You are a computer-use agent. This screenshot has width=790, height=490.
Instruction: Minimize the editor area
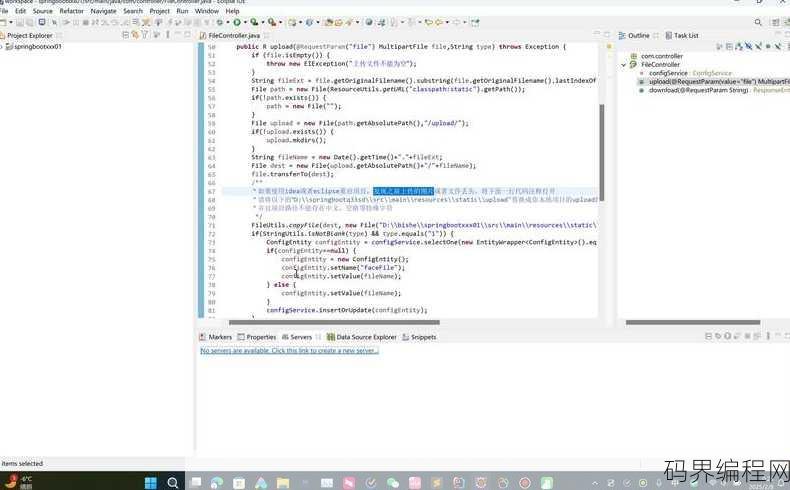coord(597,34)
